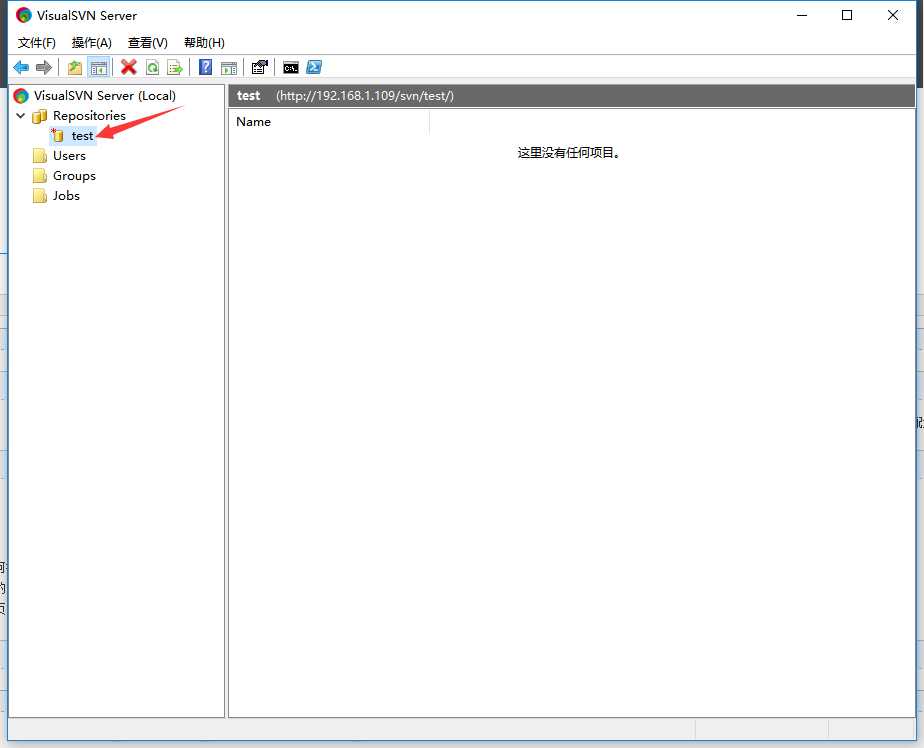Select the Repositories node
The width and height of the screenshot is (924, 748).
tap(89, 116)
